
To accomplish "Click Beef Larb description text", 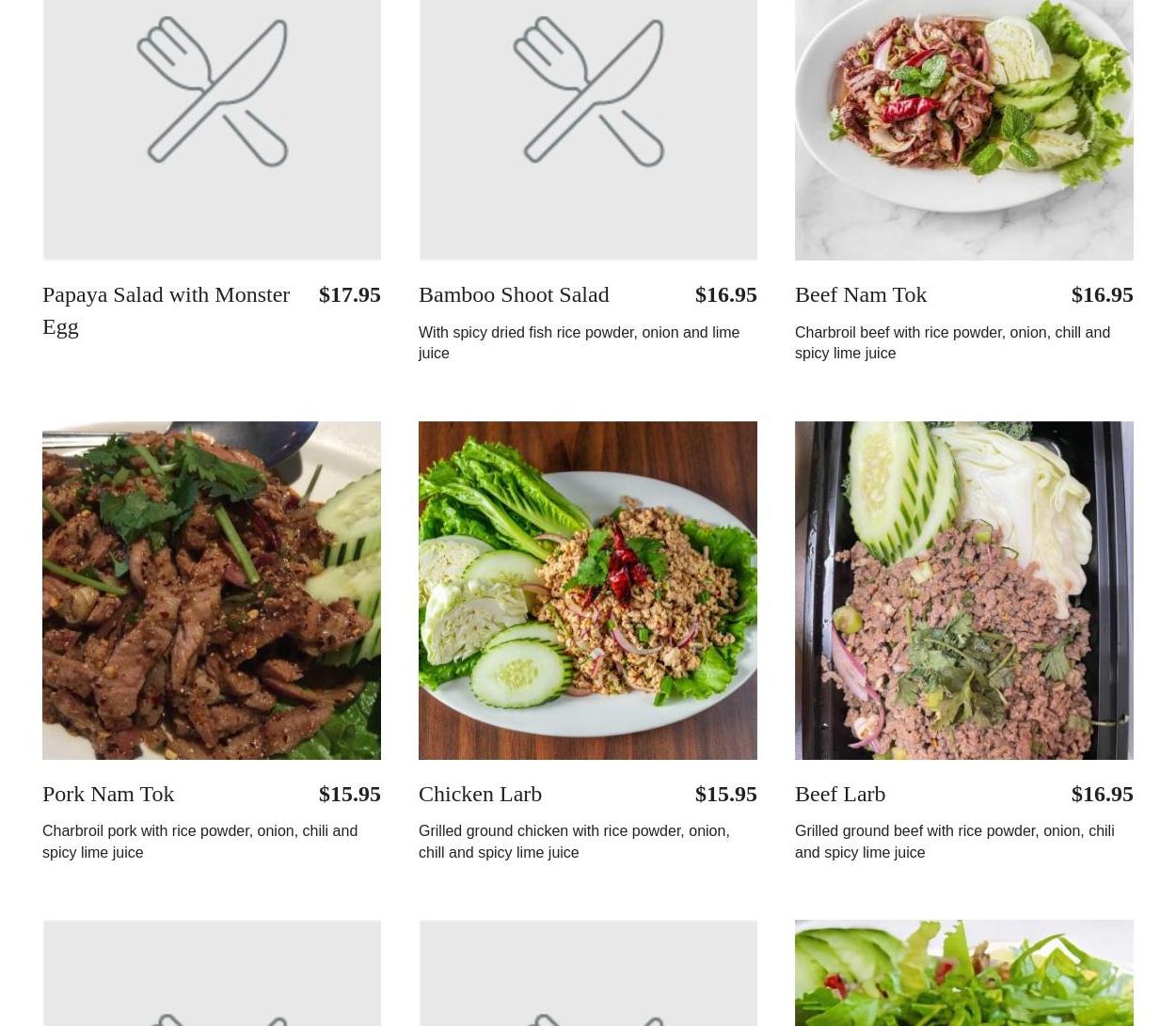I will (954, 842).
